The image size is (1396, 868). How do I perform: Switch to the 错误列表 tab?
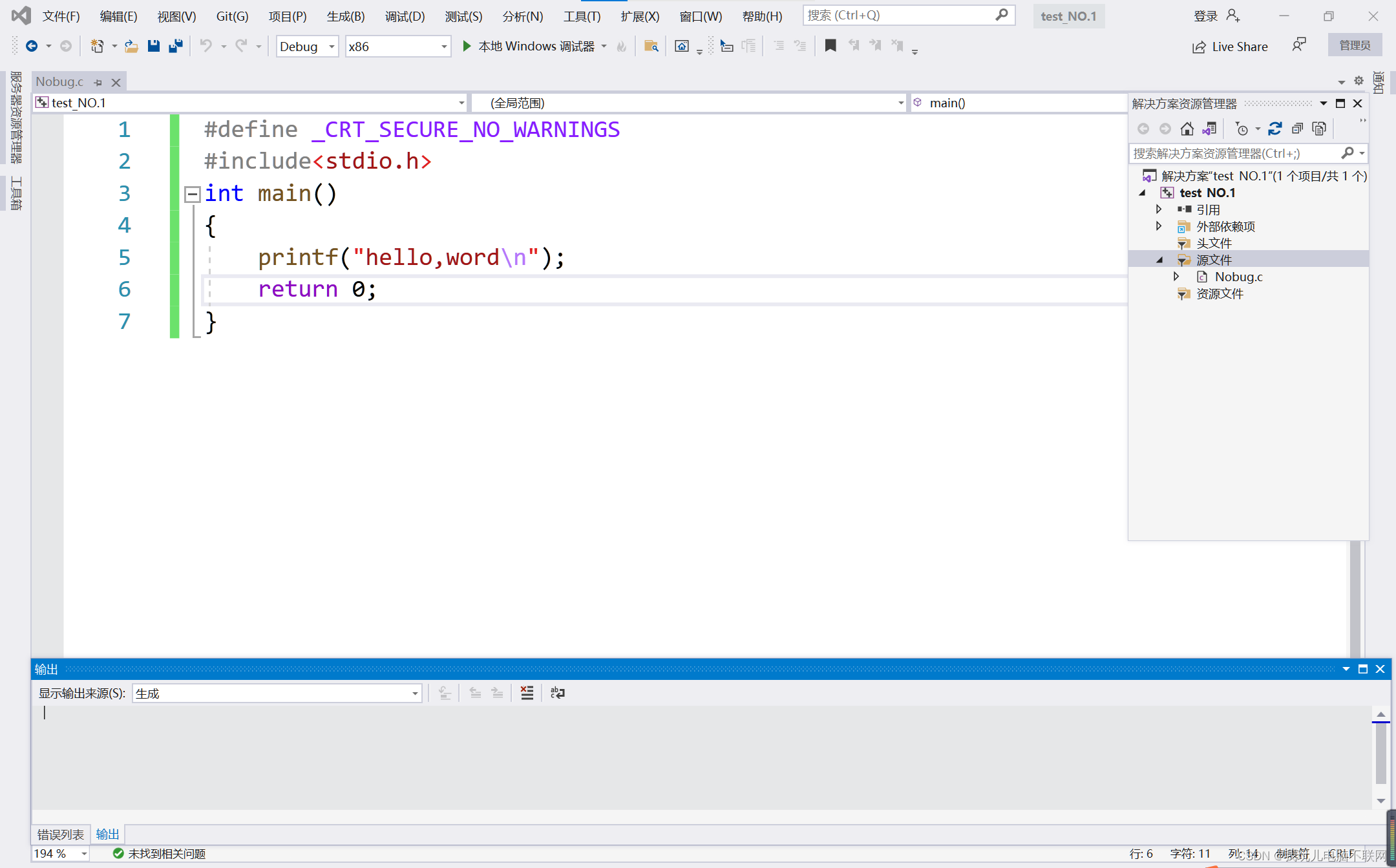point(60,834)
